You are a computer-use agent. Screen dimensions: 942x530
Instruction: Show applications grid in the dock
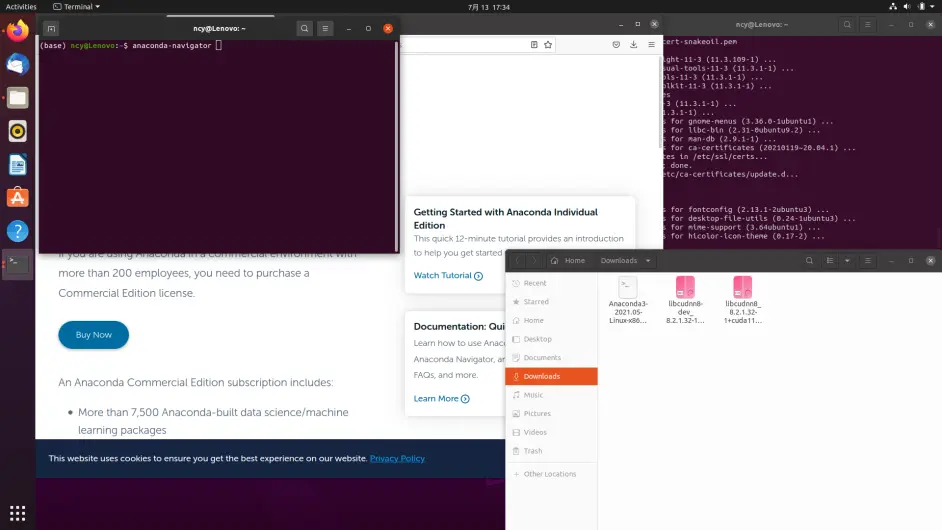[17, 513]
